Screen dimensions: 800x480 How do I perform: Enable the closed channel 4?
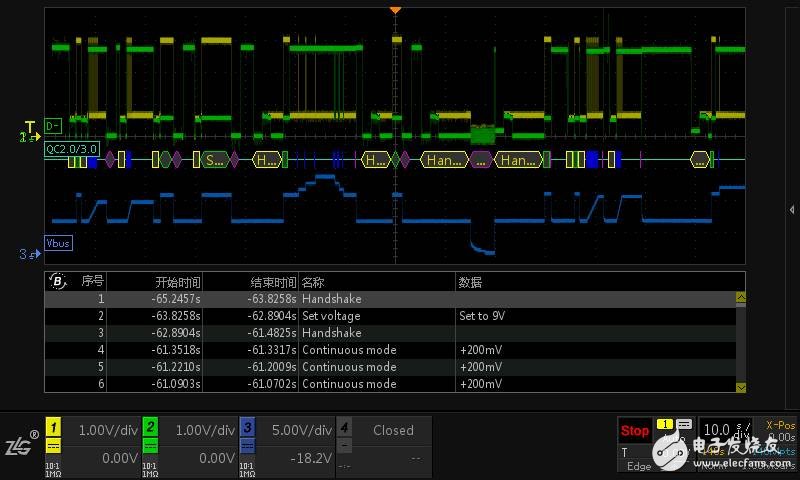point(344,429)
